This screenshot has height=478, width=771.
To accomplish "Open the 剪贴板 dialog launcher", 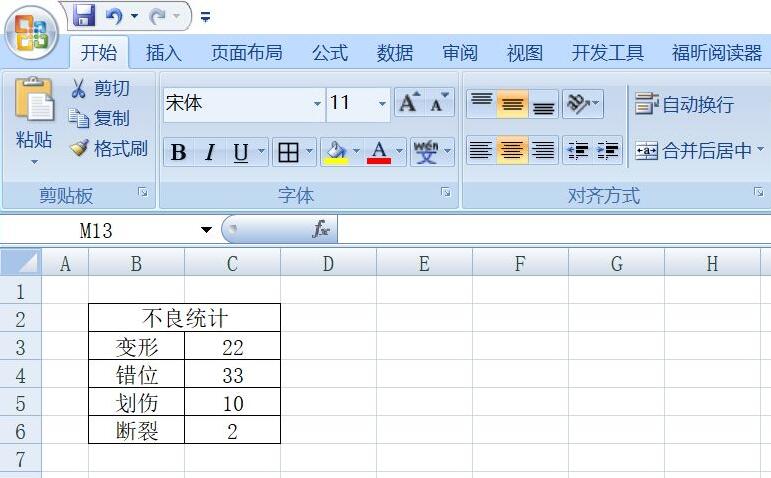I will click(x=143, y=192).
